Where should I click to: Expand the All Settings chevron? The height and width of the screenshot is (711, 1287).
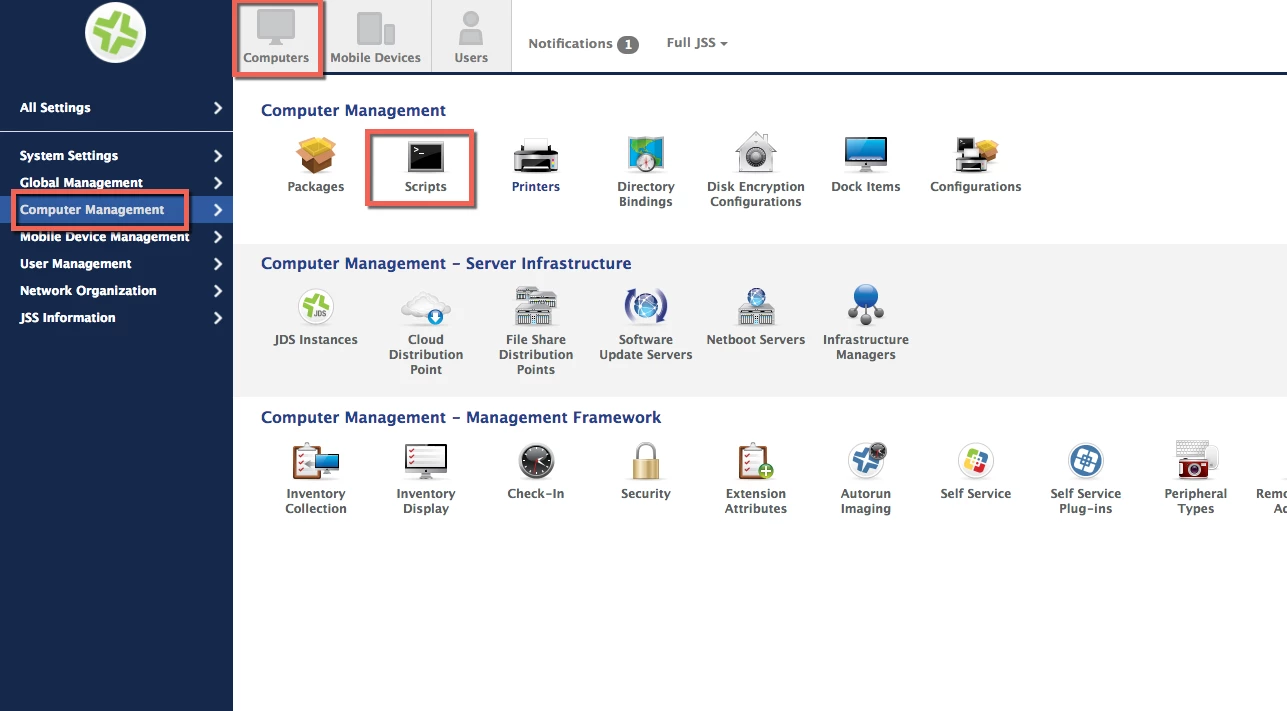[x=218, y=108]
